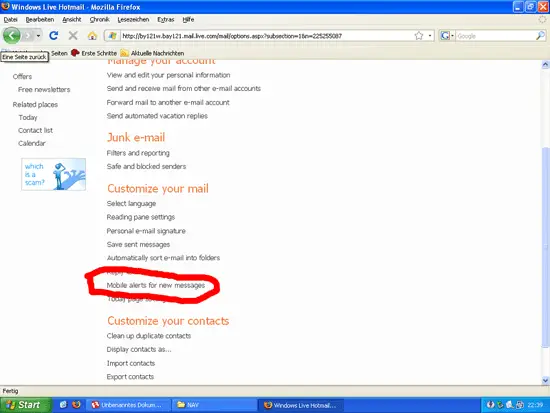The image size is (550, 413).
Task: Open Calendar in sidebar
Action: (32, 143)
